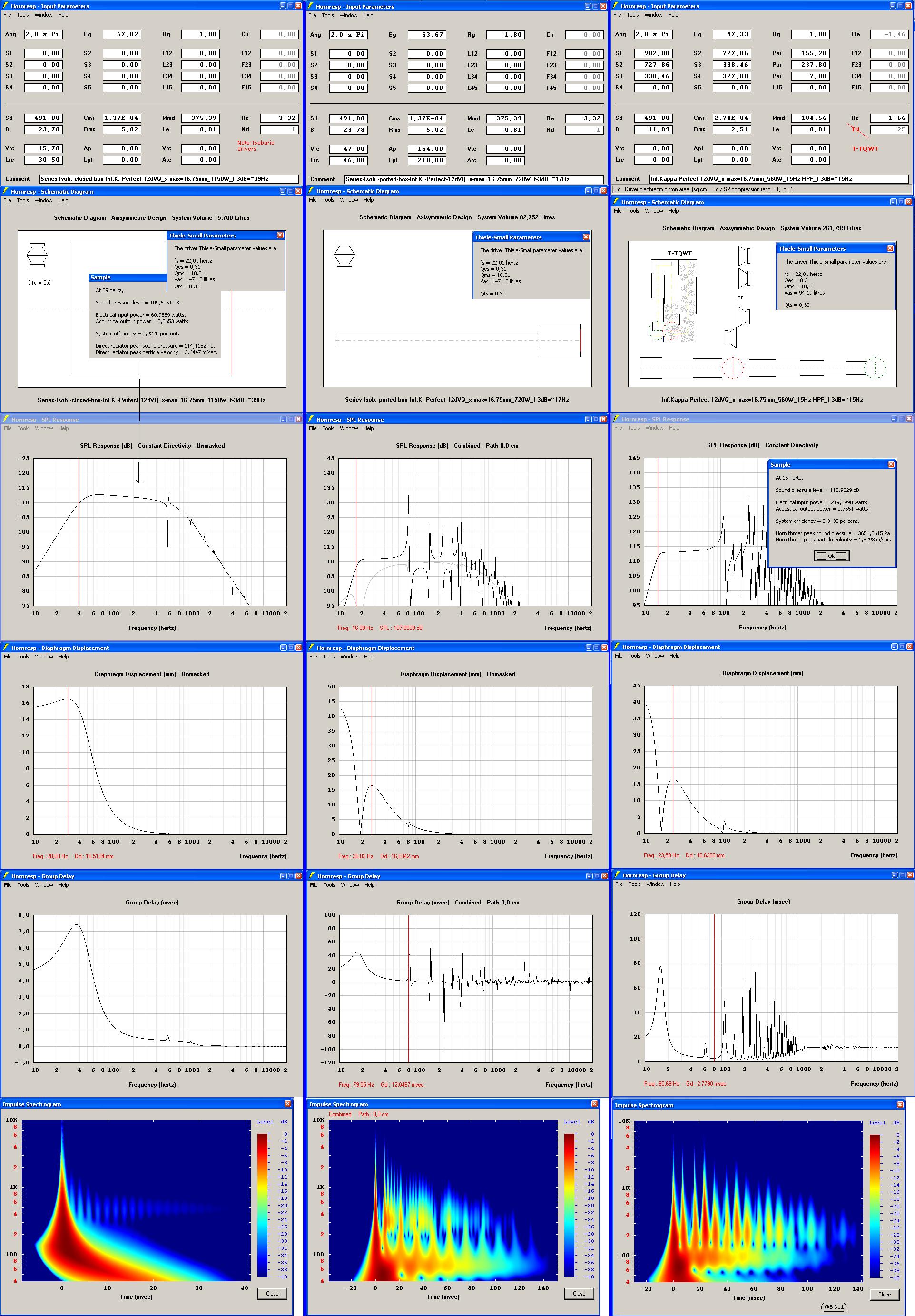Image resolution: width=915 pixels, height=1316 pixels.
Task: Click the Mmd field containing 184,56
Action: pos(811,118)
